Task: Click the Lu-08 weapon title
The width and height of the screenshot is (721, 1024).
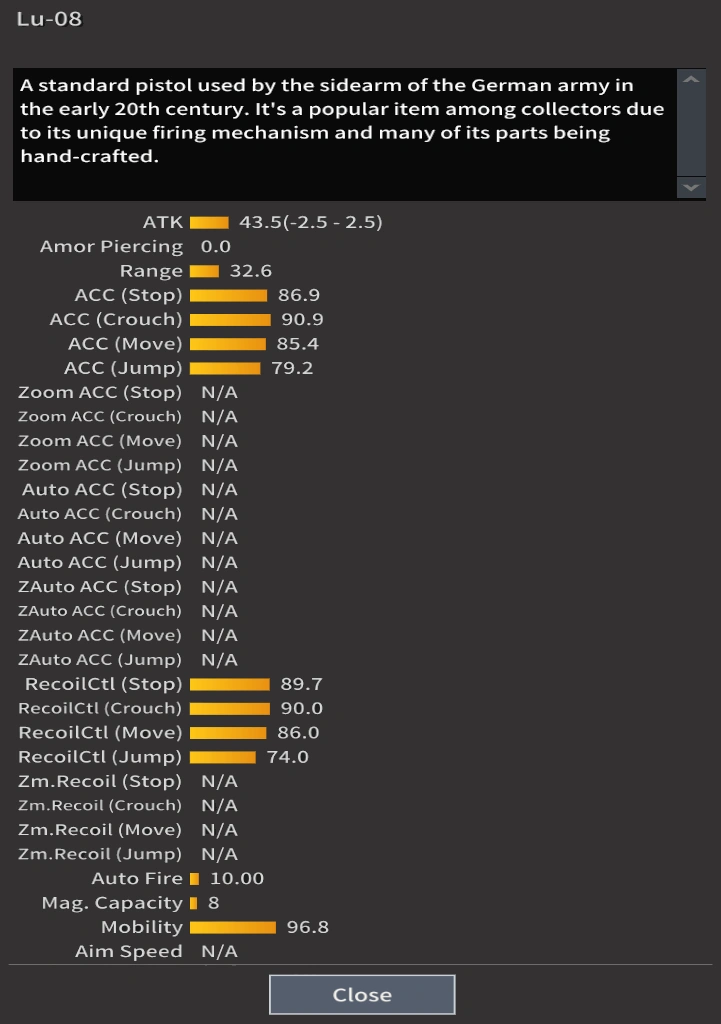Action: click(x=49, y=19)
